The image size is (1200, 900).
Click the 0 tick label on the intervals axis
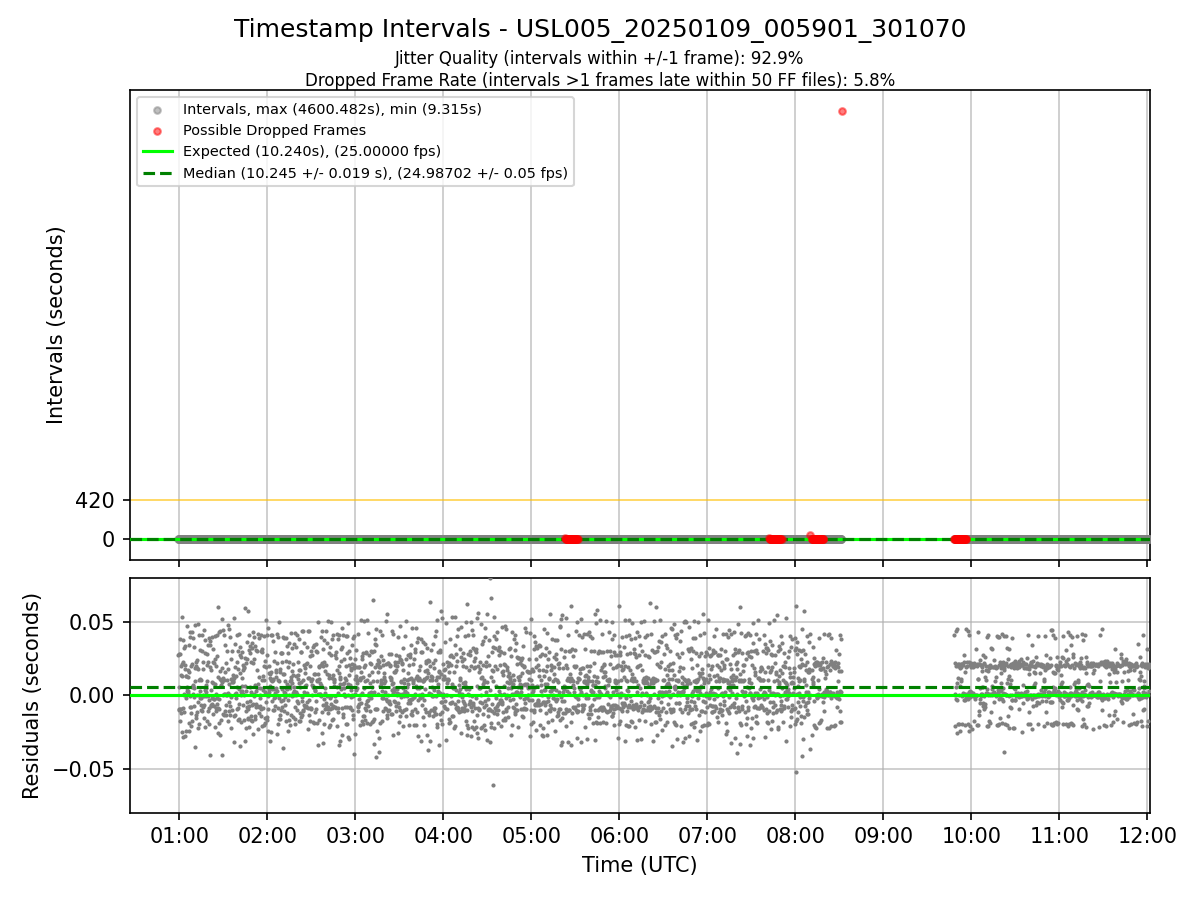[x=109, y=539]
